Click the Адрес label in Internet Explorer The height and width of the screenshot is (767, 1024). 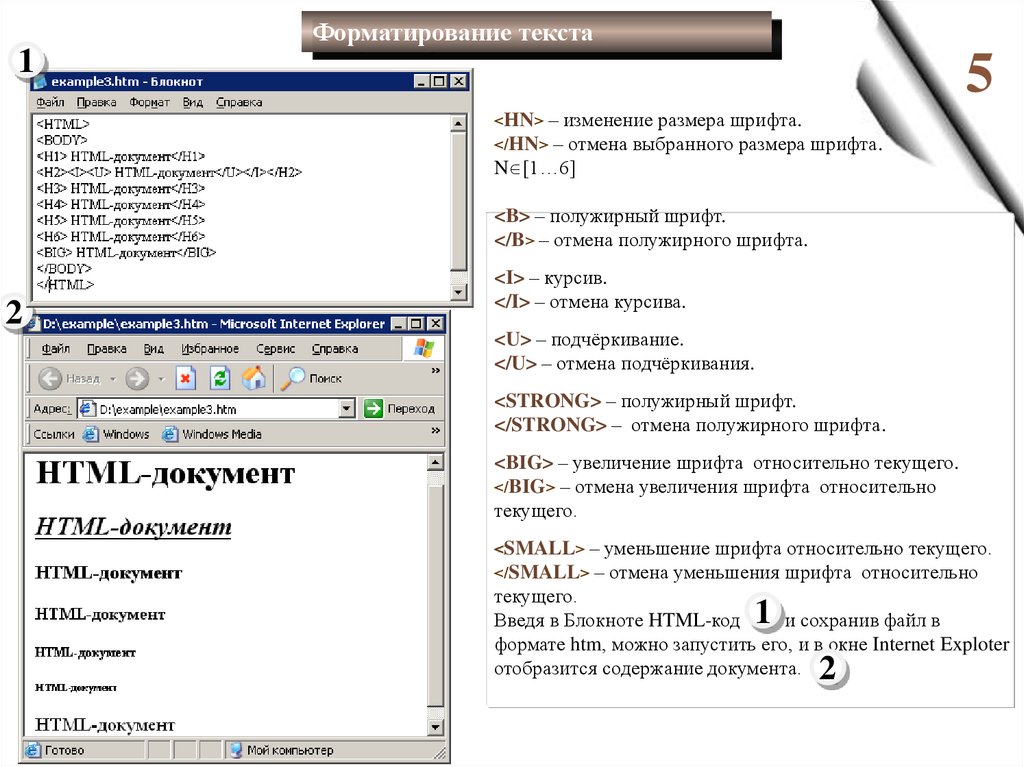(52, 409)
